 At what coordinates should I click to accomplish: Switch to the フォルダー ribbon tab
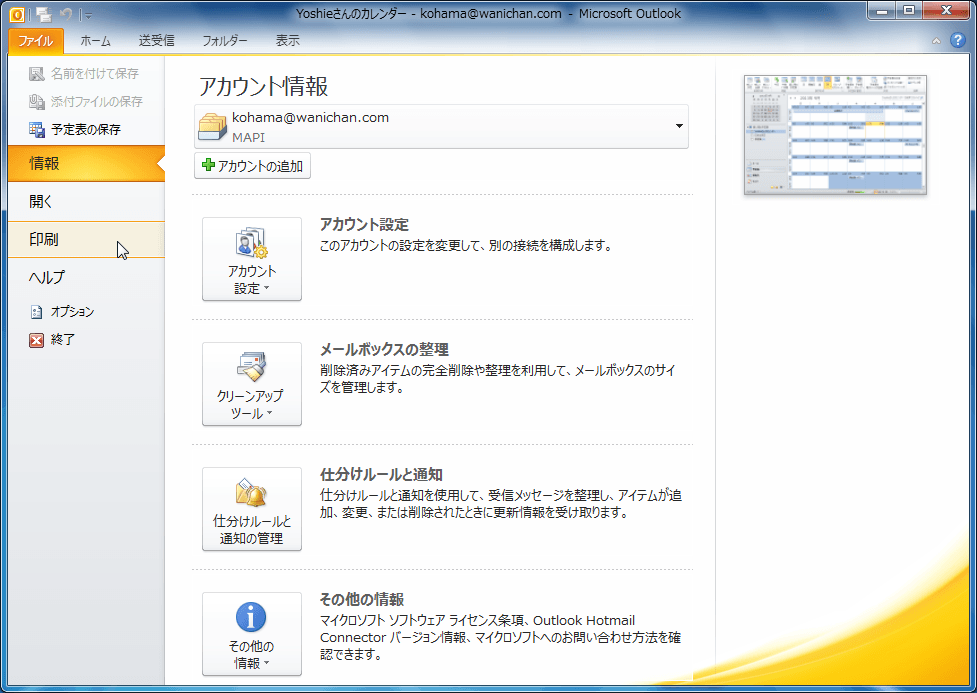tap(224, 41)
